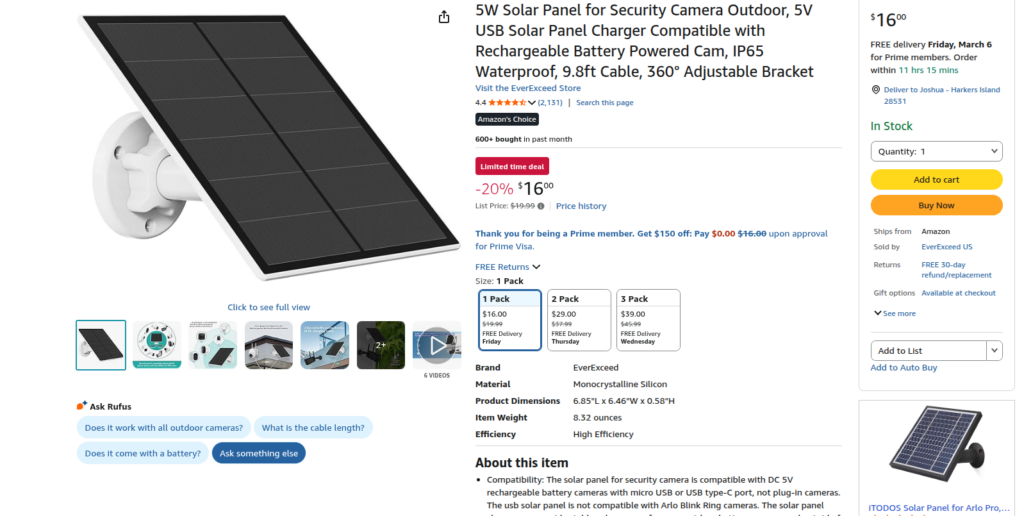1024x516 pixels.
Task: Visit the EverExceed Store link
Action: click(528, 88)
